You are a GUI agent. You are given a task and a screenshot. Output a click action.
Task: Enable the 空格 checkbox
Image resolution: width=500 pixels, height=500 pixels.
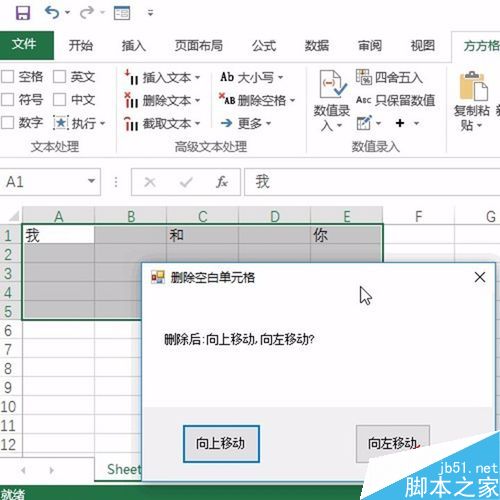pyautogui.click(x=7, y=77)
